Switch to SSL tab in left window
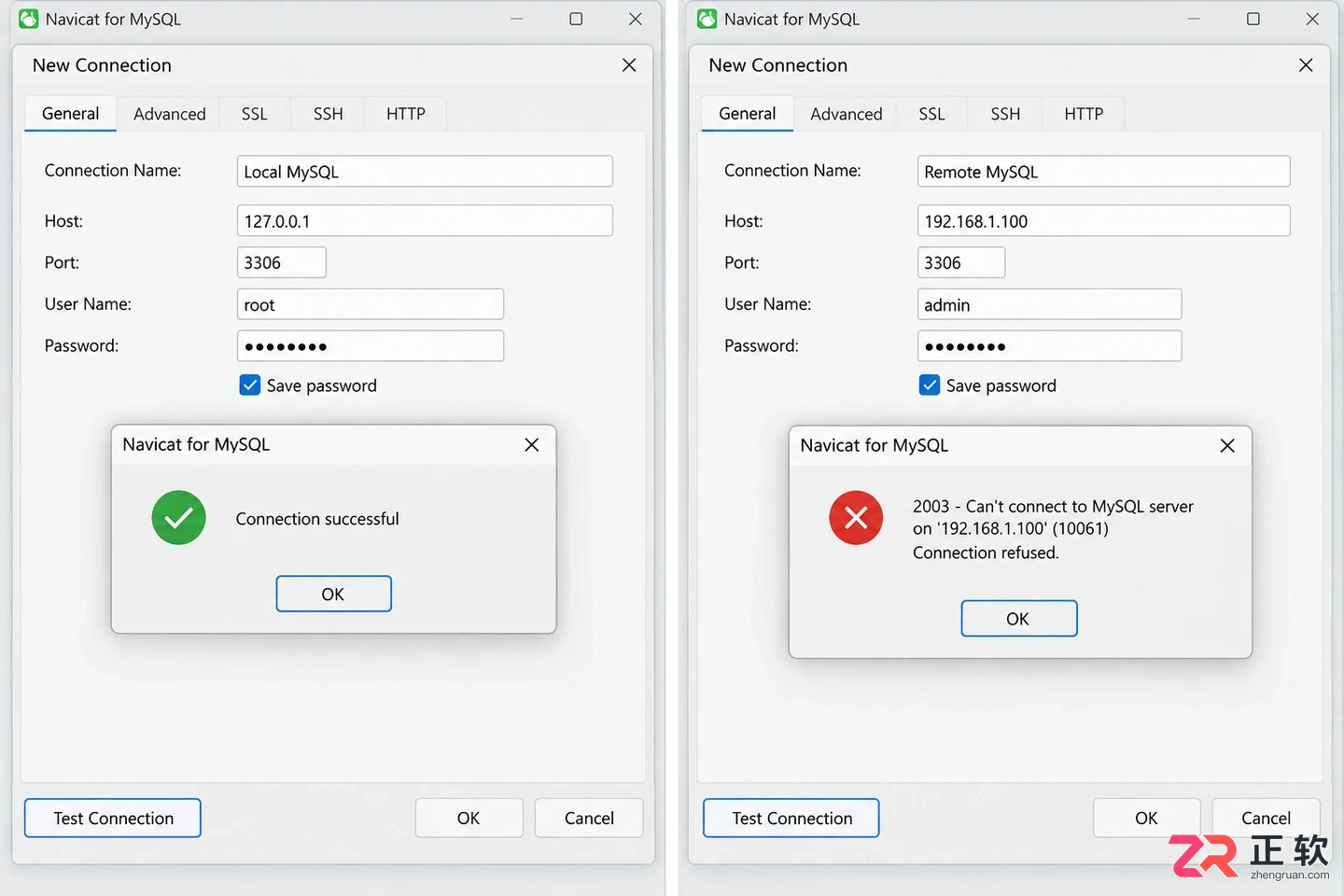This screenshot has height=896, width=1344. pyautogui.click(x=254, y=114)
